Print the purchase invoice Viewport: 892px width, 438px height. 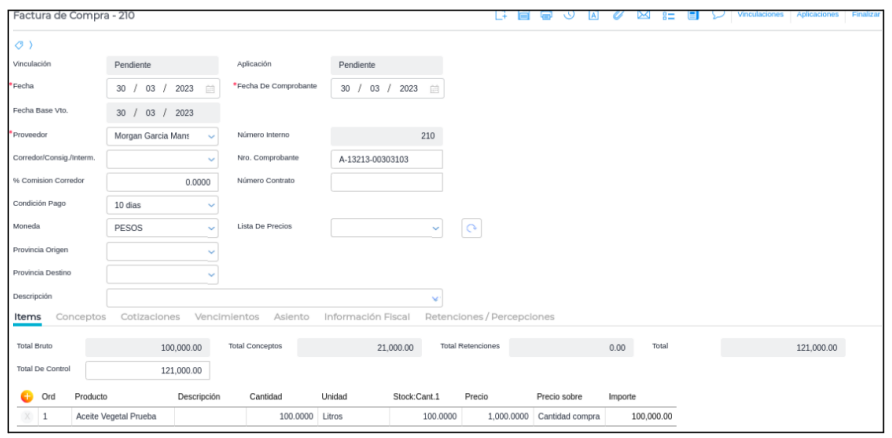[x=547, y=15]
